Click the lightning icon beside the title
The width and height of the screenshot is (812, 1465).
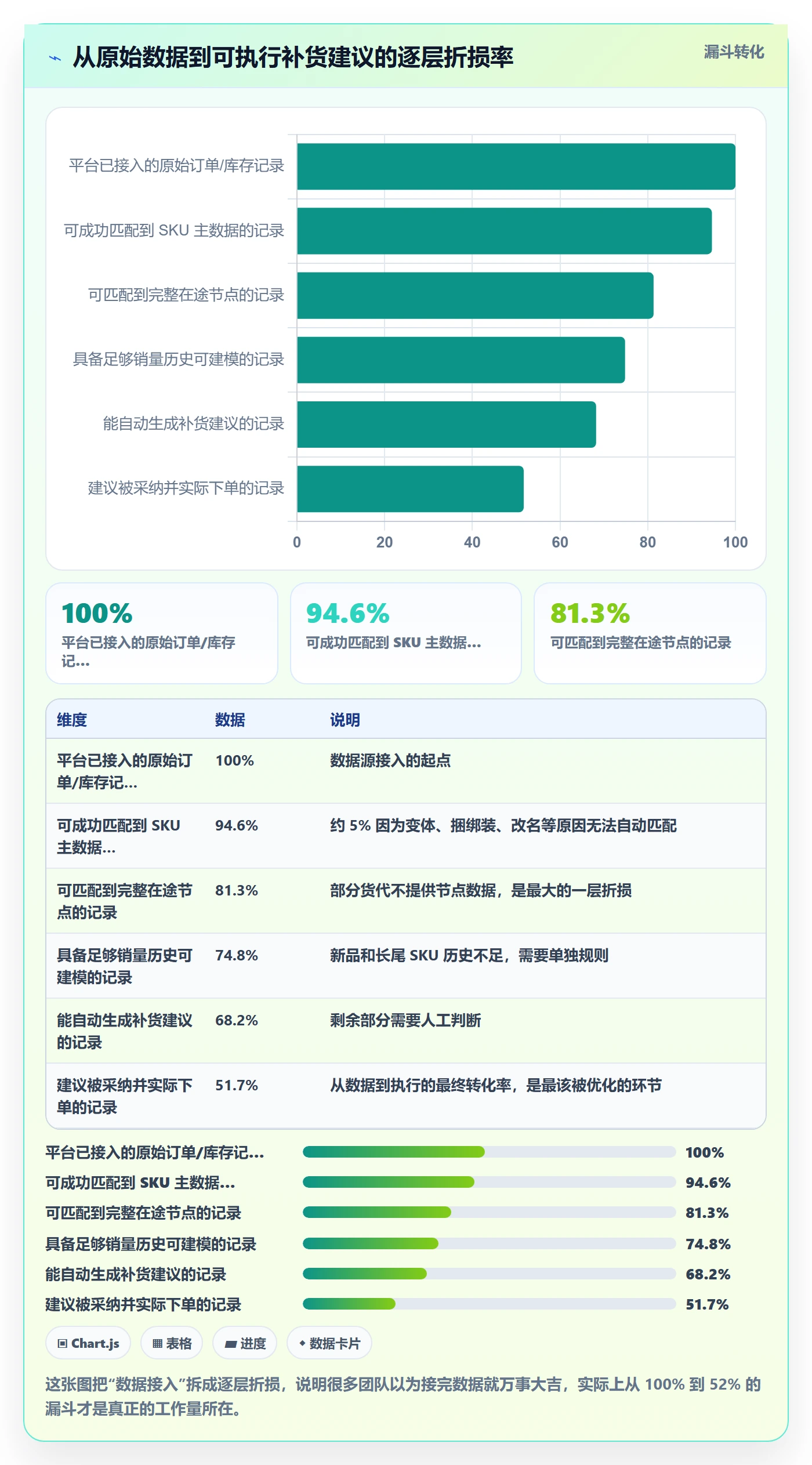point(55,58)
